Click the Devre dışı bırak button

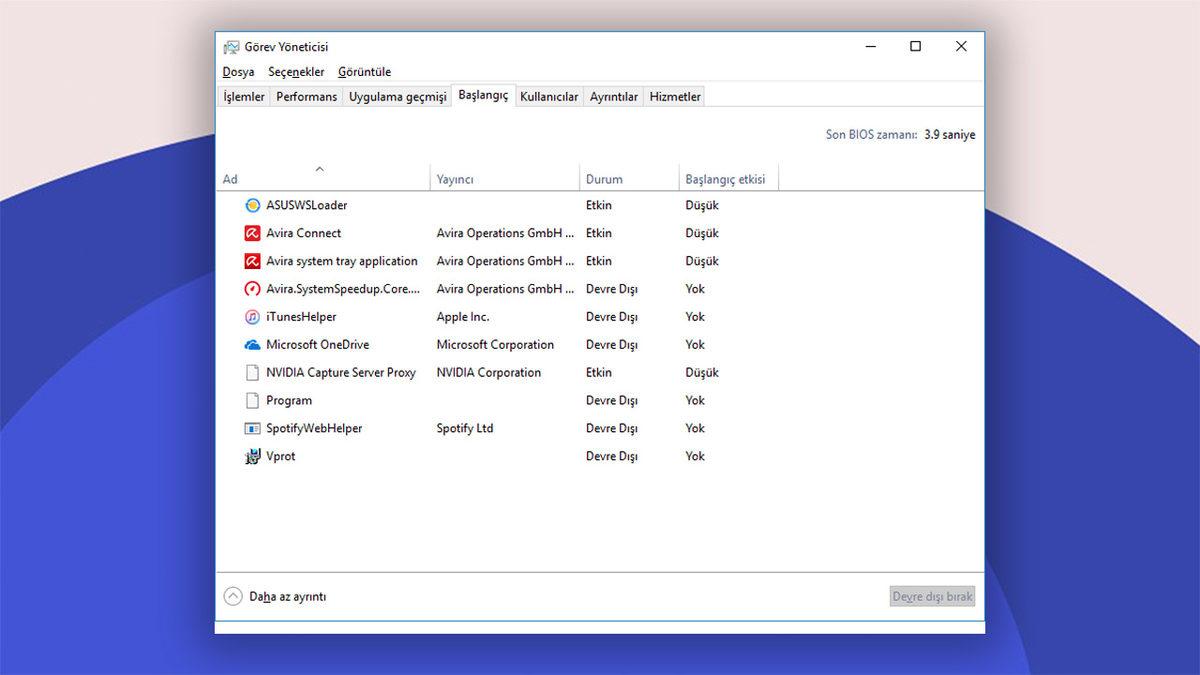932,596
